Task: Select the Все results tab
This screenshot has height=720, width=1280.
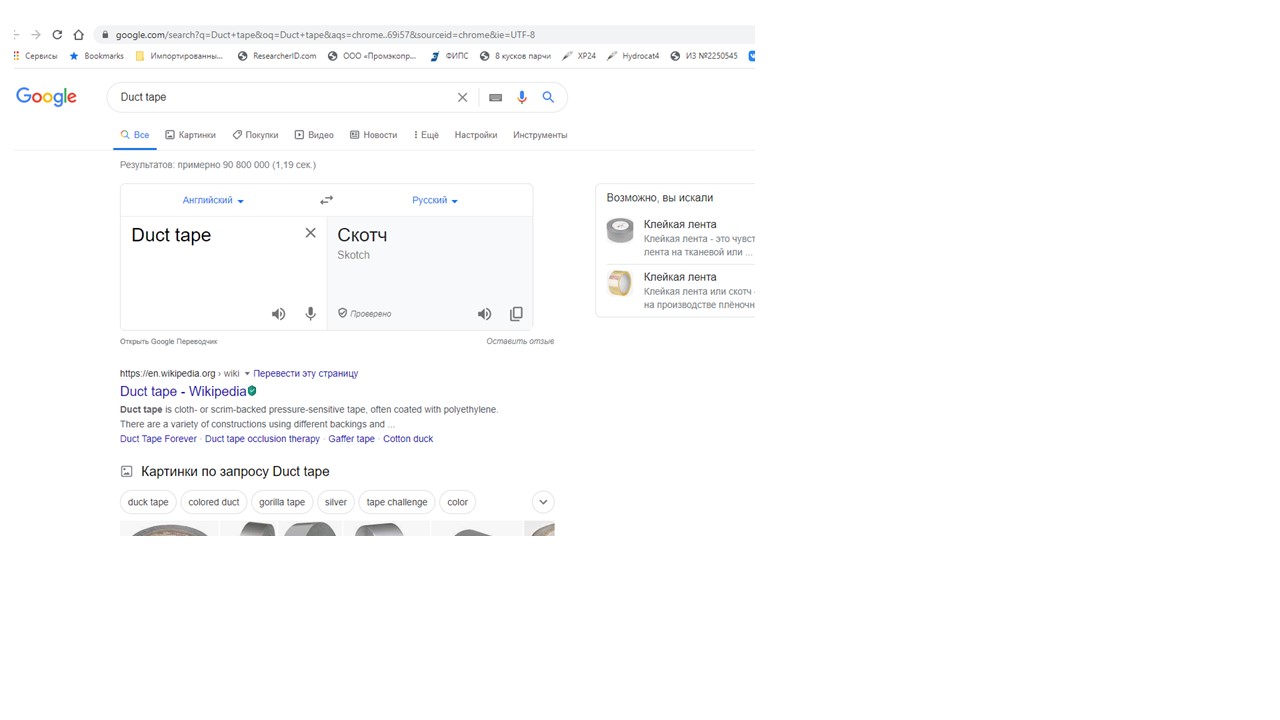Action: point(134,135)
